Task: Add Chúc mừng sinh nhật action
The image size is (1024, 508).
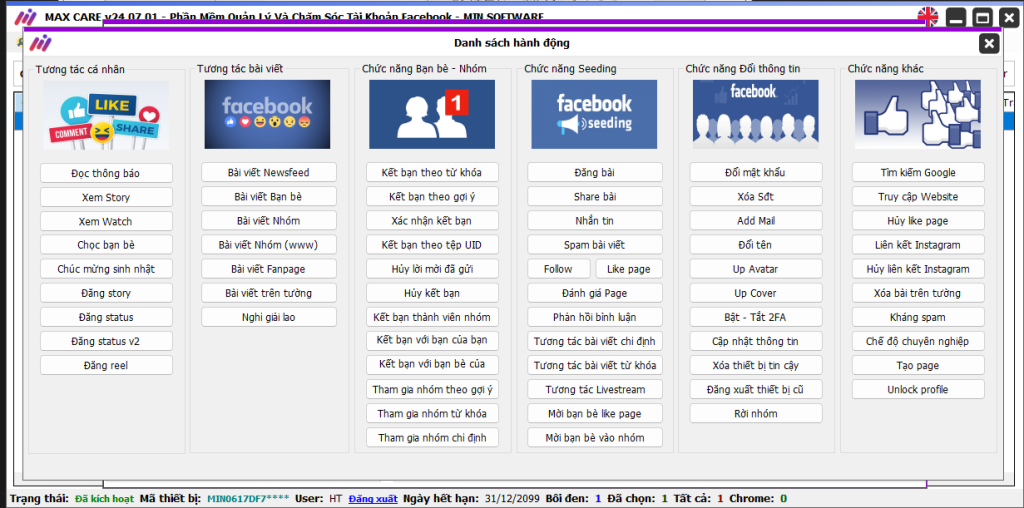Action: (106, 269)
